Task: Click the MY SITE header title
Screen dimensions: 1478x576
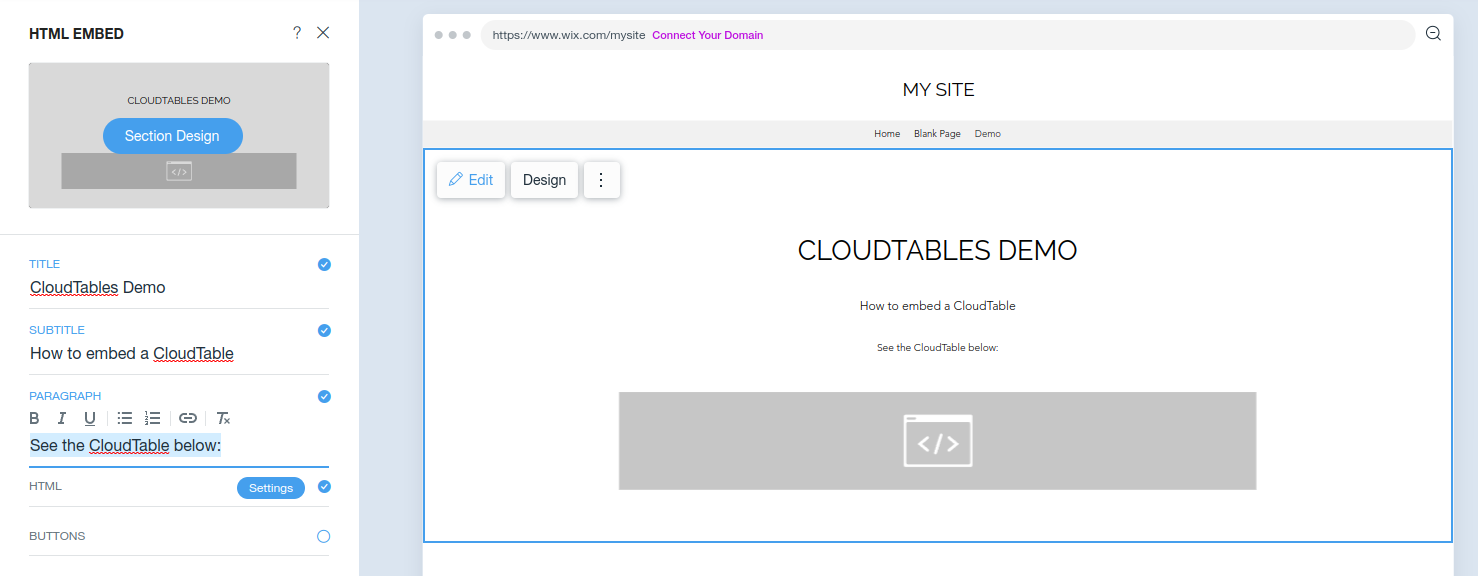Action: click(x=938, y=90)
